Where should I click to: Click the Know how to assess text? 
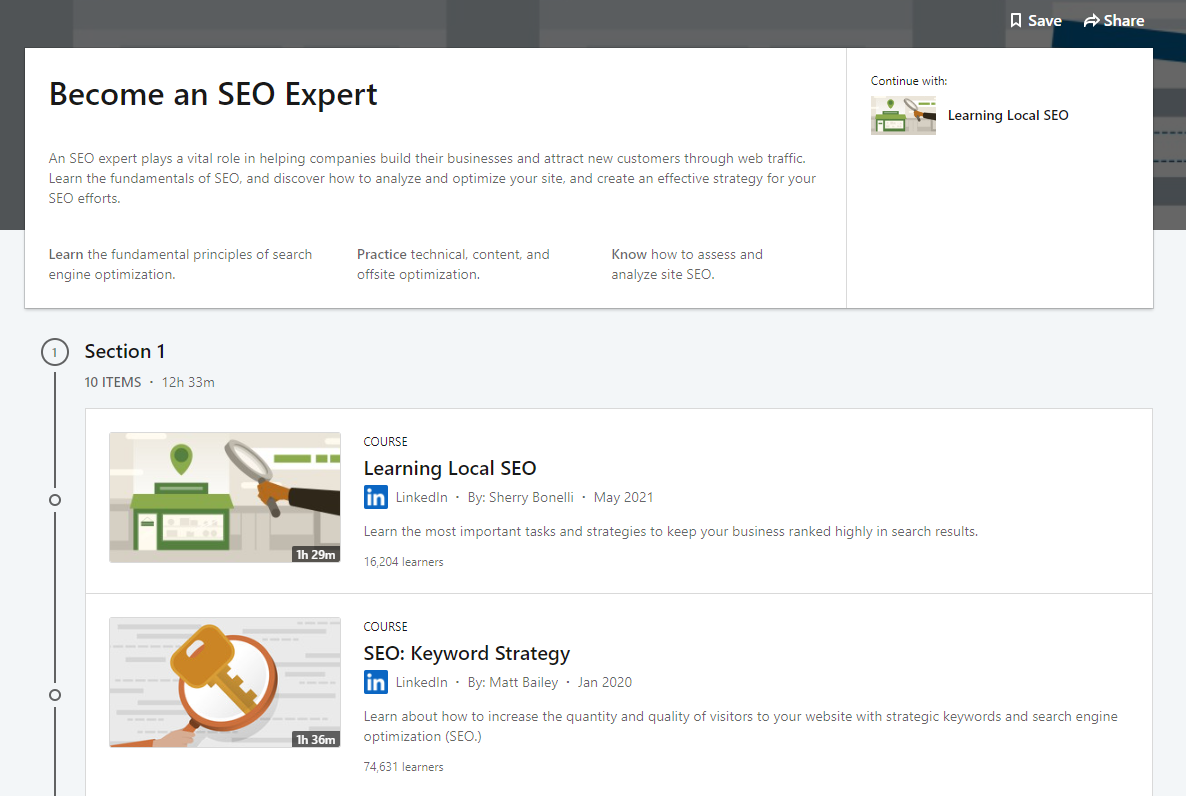pyautogui.click(x=687, y=264)
